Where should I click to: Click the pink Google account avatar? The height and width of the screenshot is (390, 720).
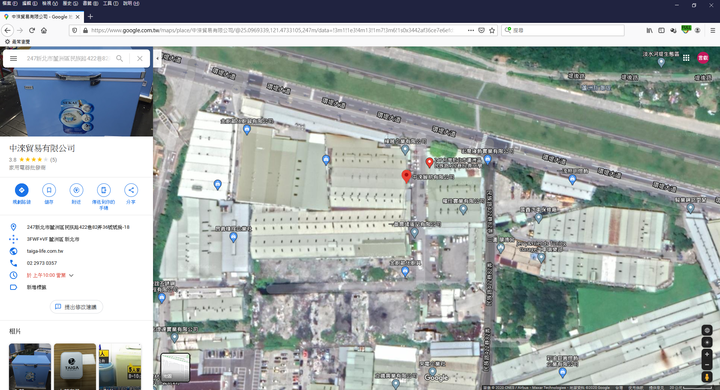click(x=703, y=57)
